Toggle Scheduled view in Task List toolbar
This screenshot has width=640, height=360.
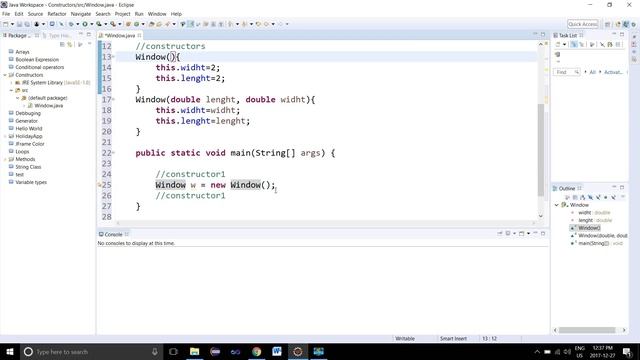[582, 44]
